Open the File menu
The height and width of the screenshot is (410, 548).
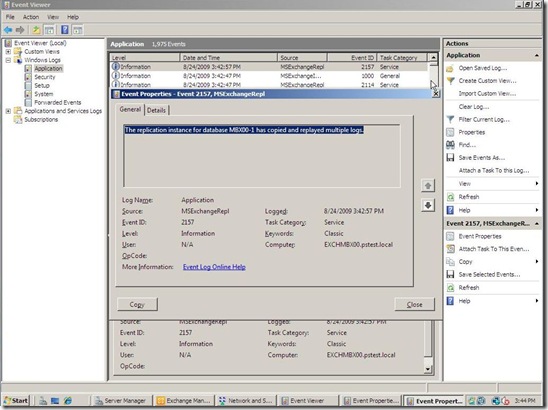[x=10, y=17]
